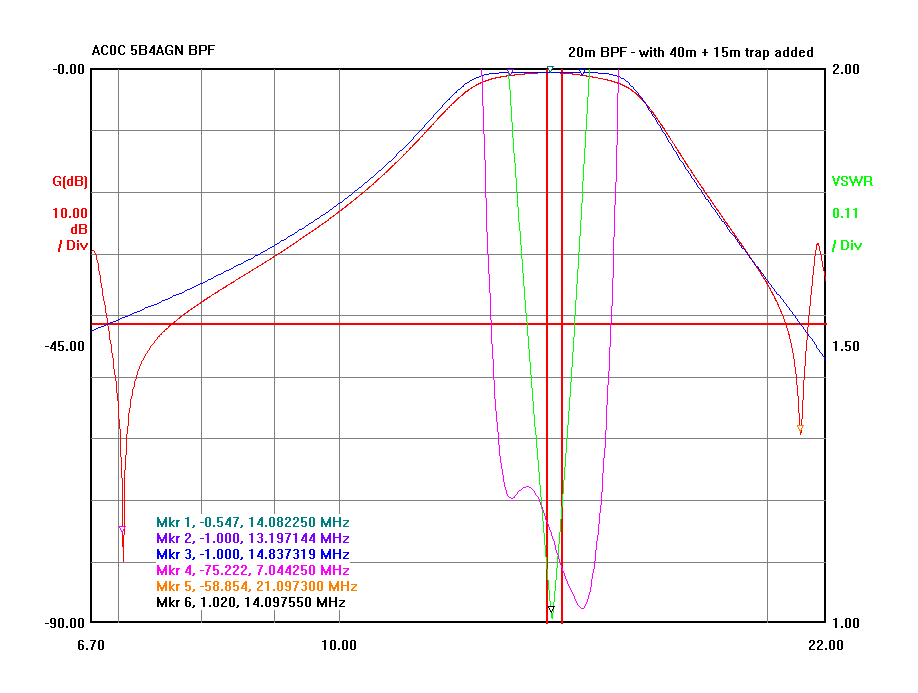Viewport: 918px width, 693px height.
Task: Select the Mkr 3 readout at 14.837319 MHz
Action: click(252, 554)
